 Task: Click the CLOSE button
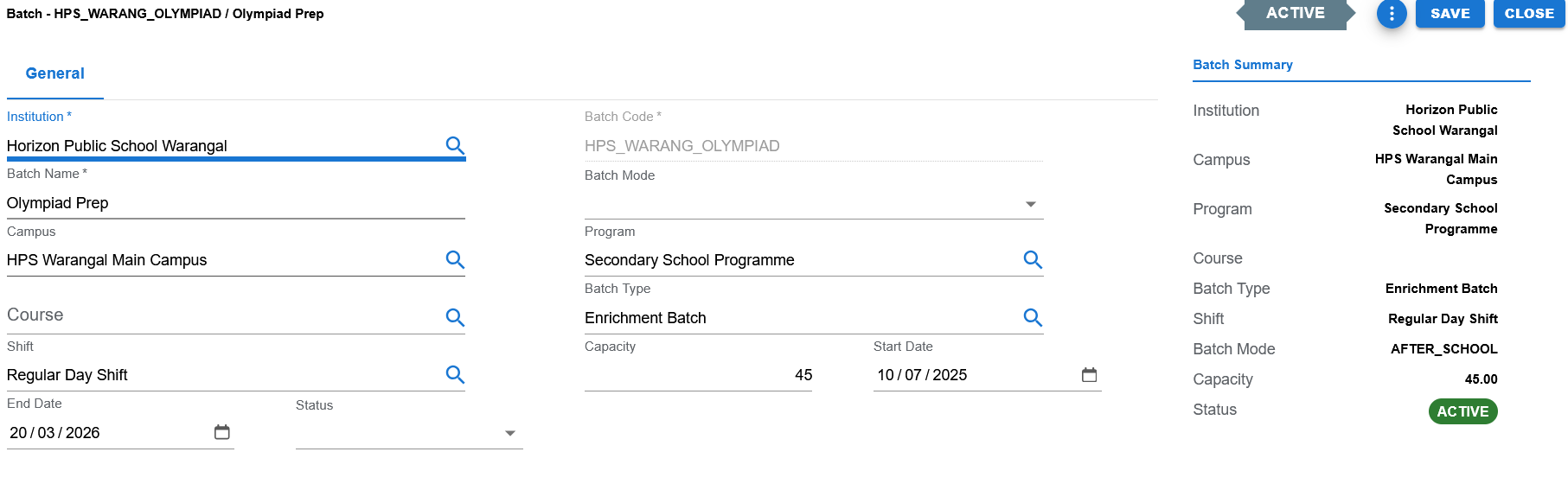[1529, 14]
